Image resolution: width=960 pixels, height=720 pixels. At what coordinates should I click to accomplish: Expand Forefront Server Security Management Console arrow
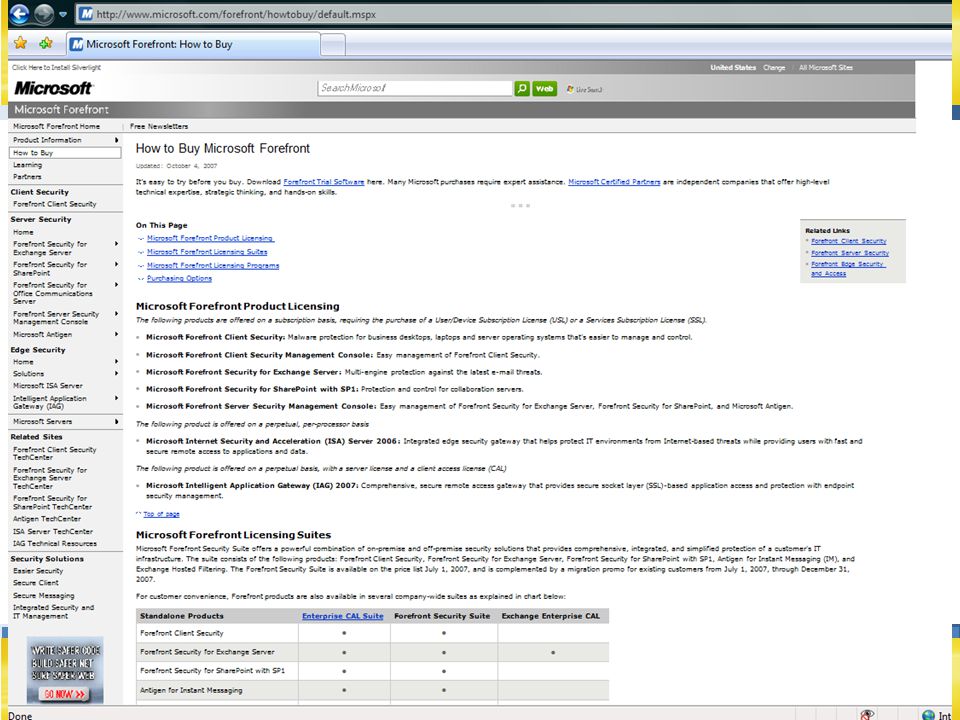pyautogui.click(x=116, y=313)
